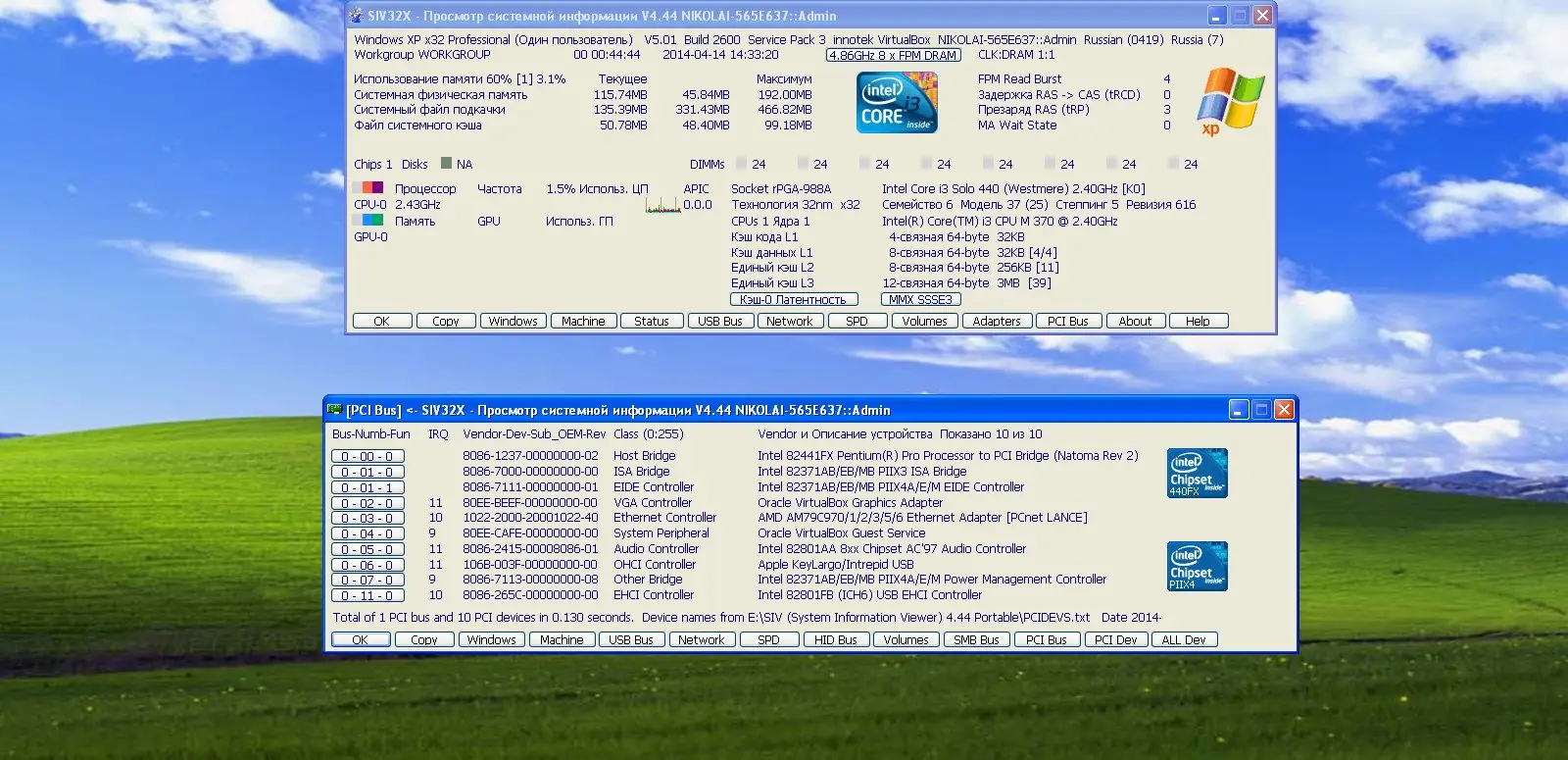Image resolution: width=1568 pixels, height=760 pixels.
Task: Select the 0 - 02 - 0 VGA Controller device
Action: pyautogui.click(x=367, y=503)
